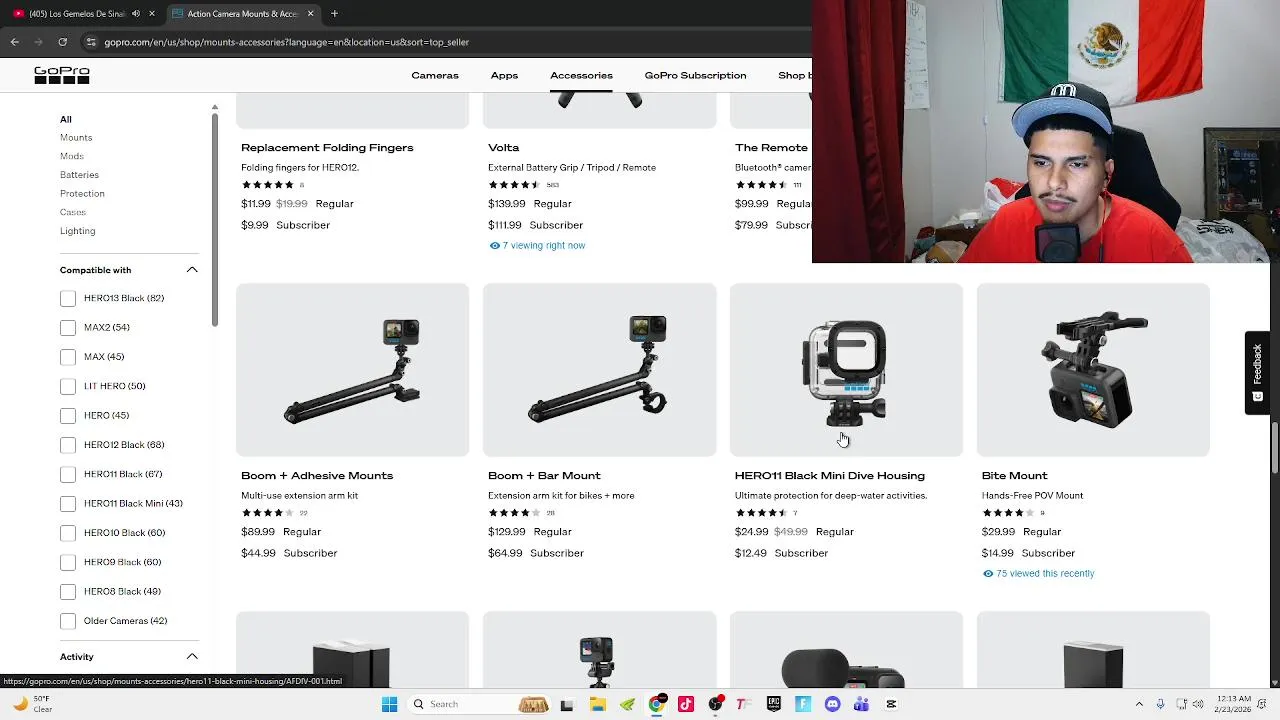Open the Feedback side tab
Screen dimensions: 1280x720
click(x=1257, y=372)
